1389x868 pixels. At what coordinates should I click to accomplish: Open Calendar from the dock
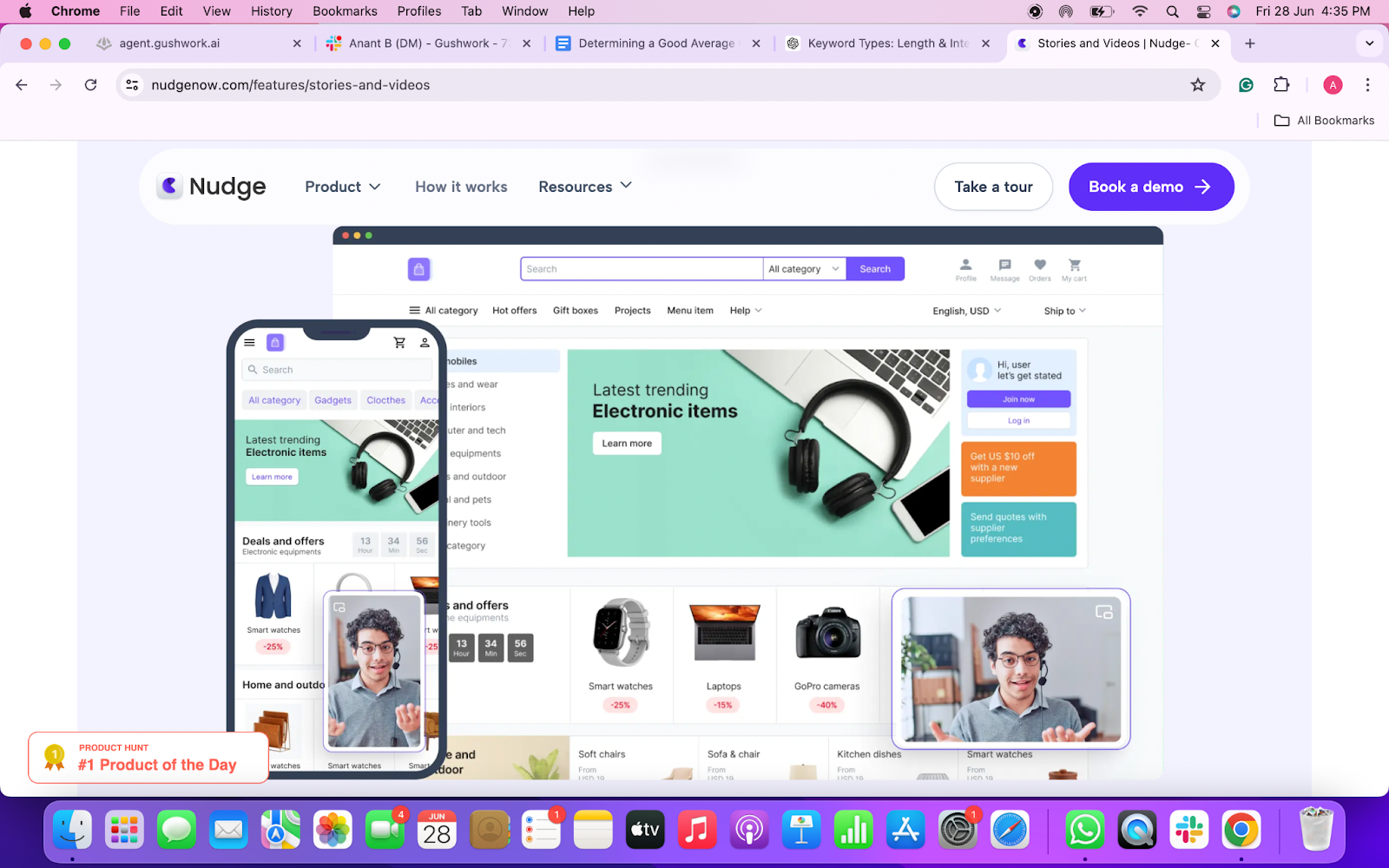click(437, 831)
